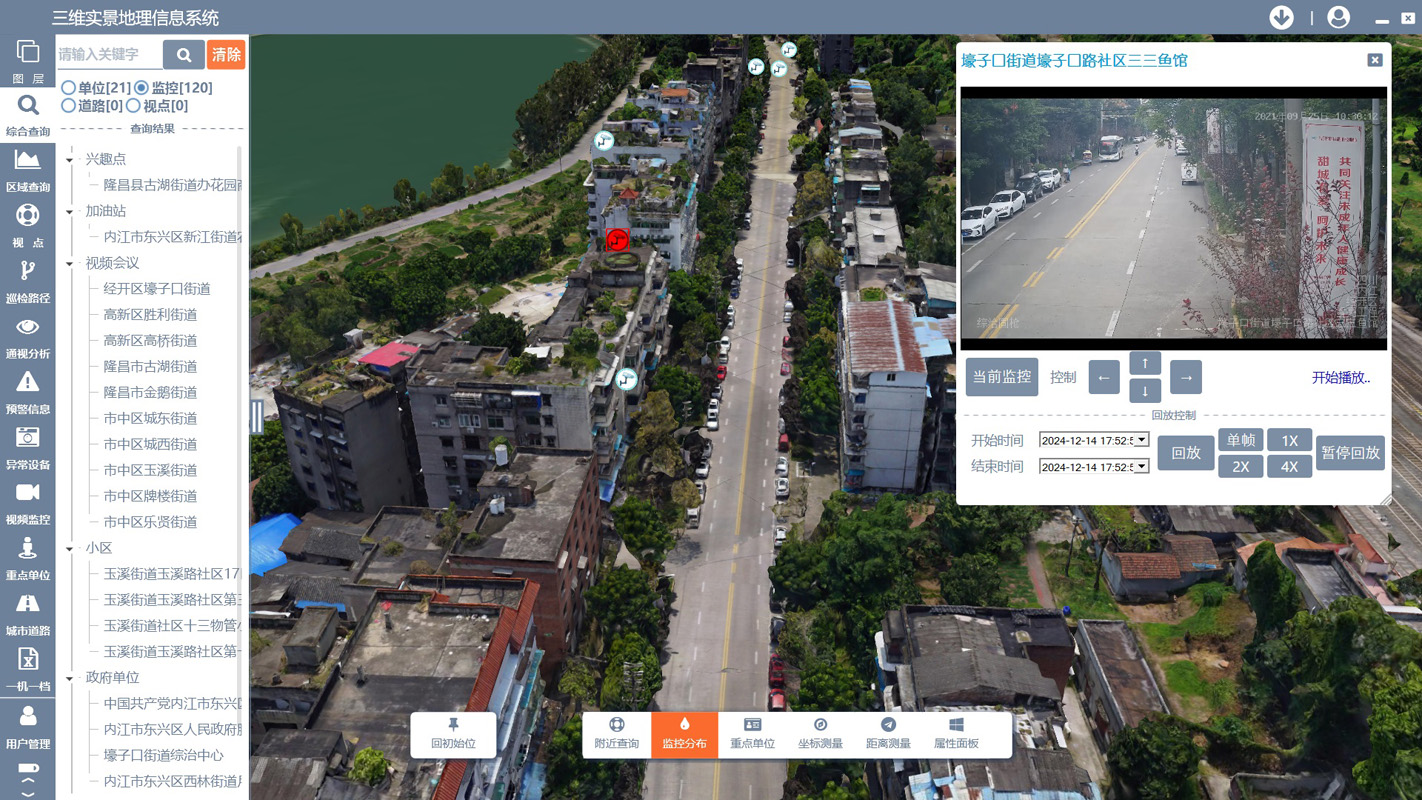Open the 图层 layers sidebar icon

pyautogui.click(x=27, y=61)
